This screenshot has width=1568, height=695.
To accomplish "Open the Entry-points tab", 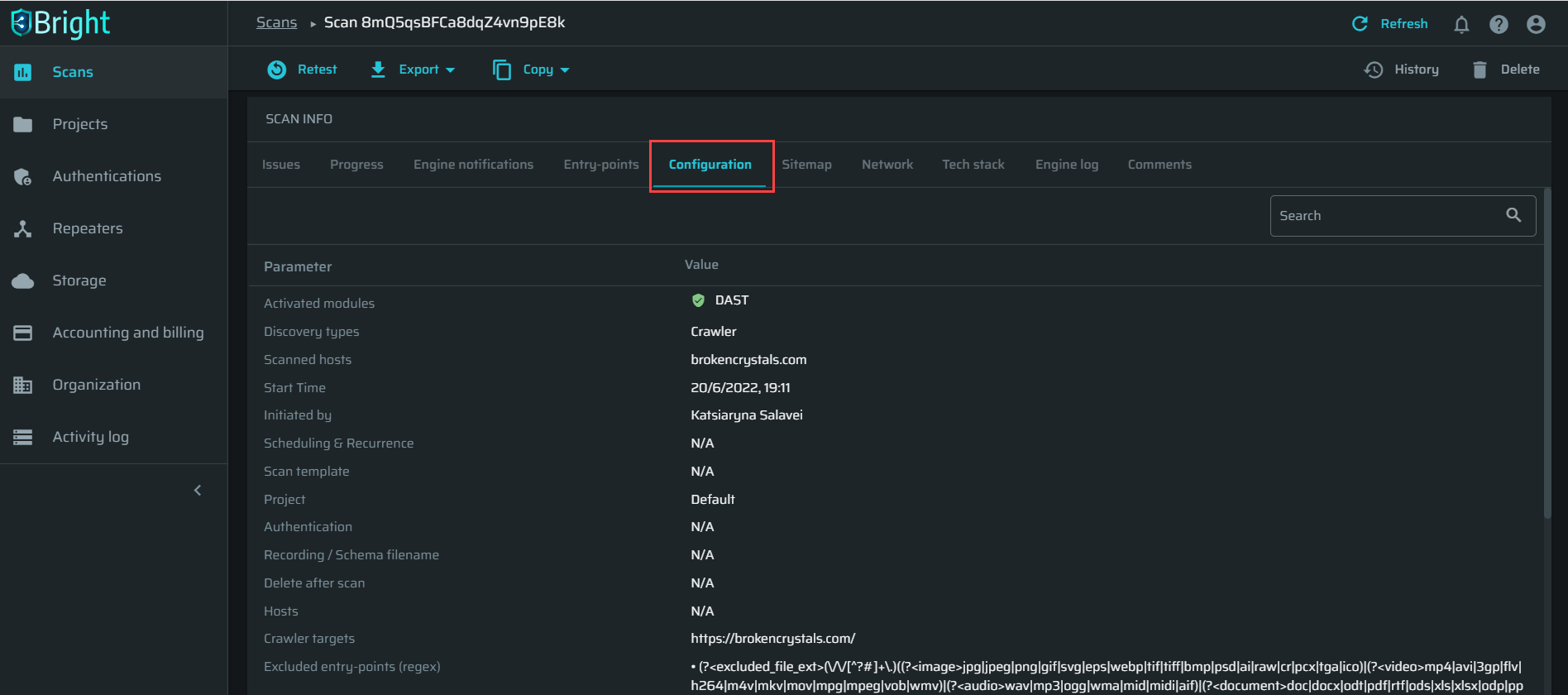I will [x=601, y=165].
